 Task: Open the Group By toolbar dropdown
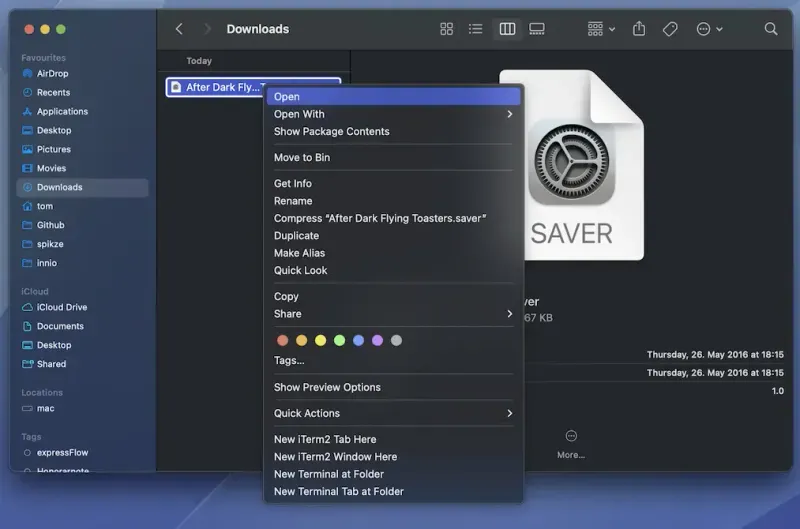(x=601, y=29)
